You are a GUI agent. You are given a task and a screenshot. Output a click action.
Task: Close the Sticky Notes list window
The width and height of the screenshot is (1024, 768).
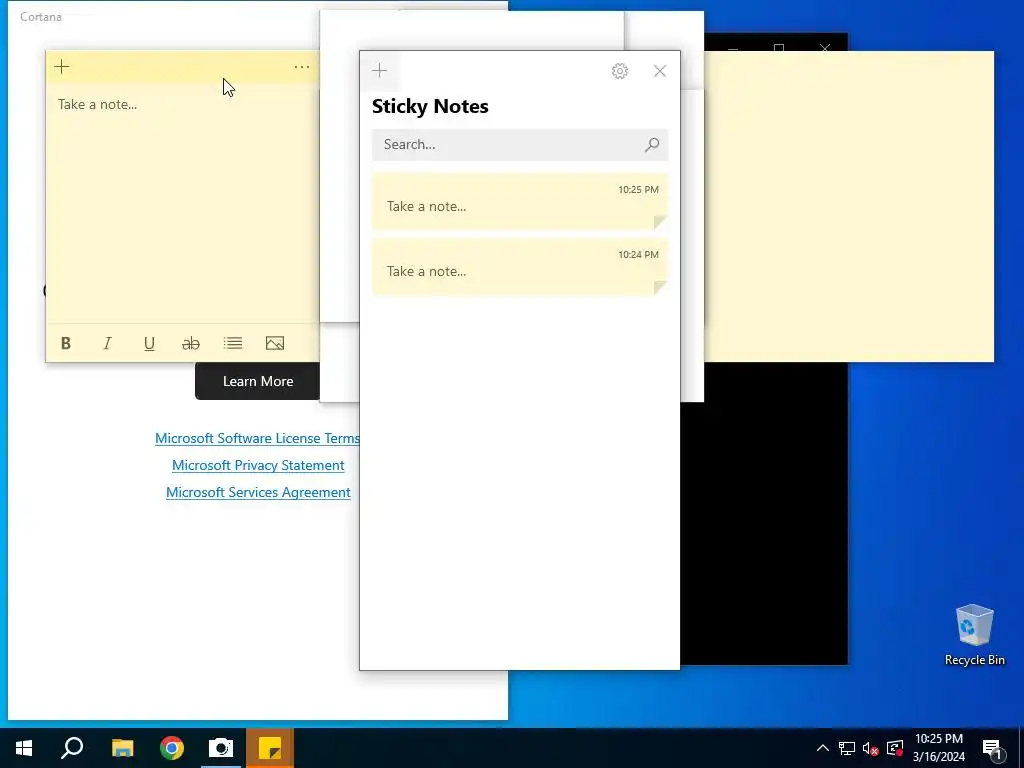click(x=660, y=71)
